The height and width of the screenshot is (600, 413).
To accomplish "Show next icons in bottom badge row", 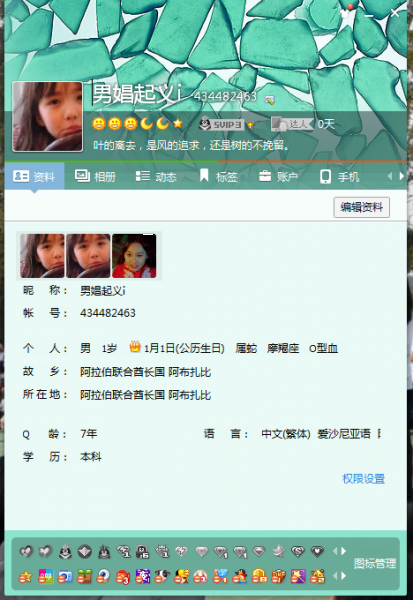I will 343,576.
